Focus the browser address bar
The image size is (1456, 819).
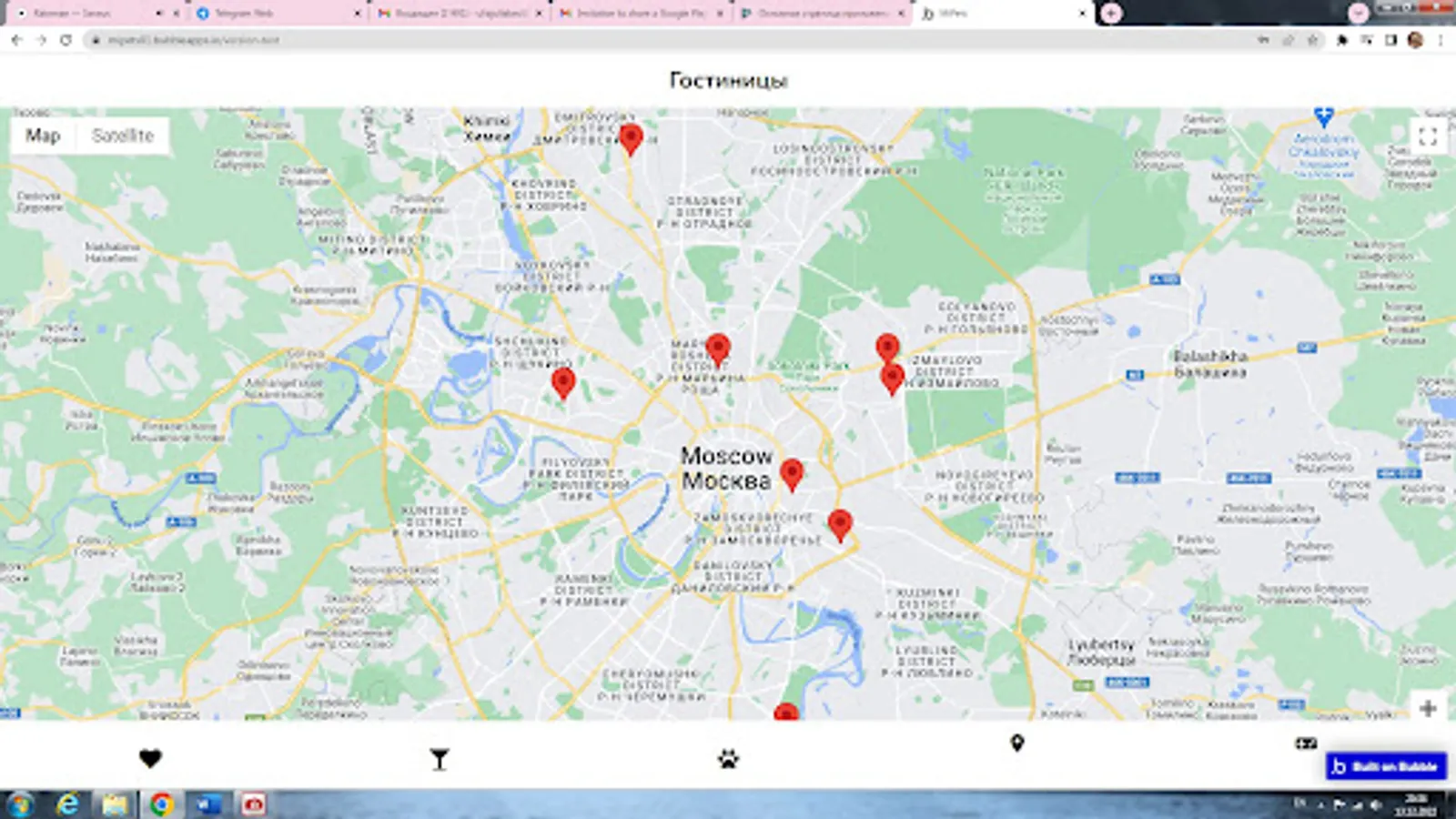[x=673, y=40]
